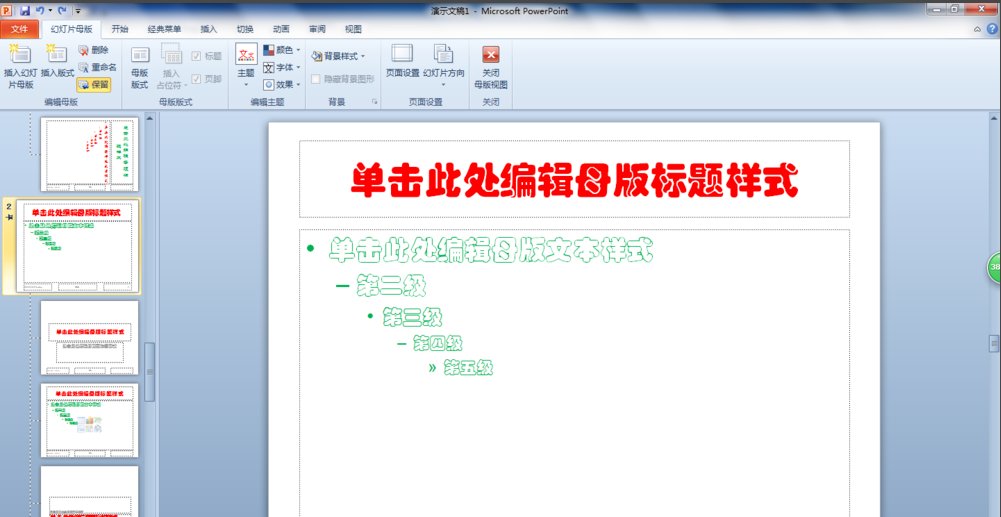
Task: Switch to the 开始 tab
Action: click(x=120, y=29)
